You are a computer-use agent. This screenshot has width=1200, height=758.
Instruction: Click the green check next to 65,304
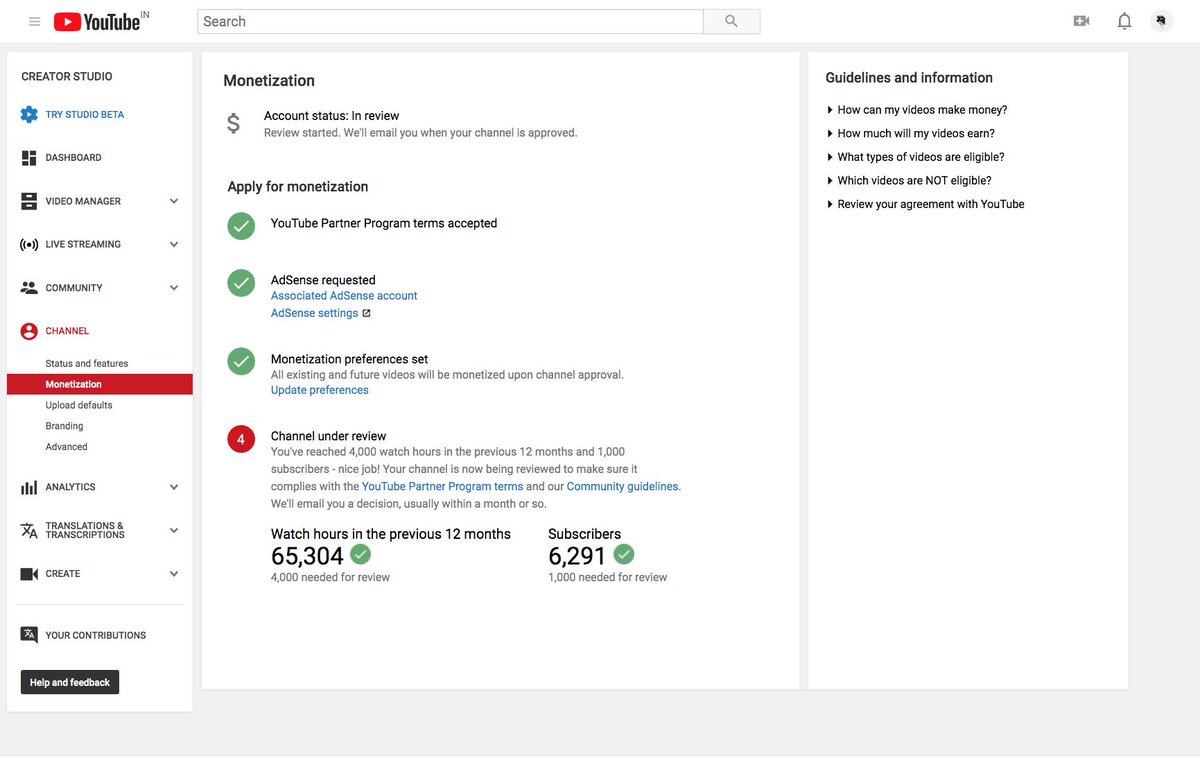click(x=361, y=554)
